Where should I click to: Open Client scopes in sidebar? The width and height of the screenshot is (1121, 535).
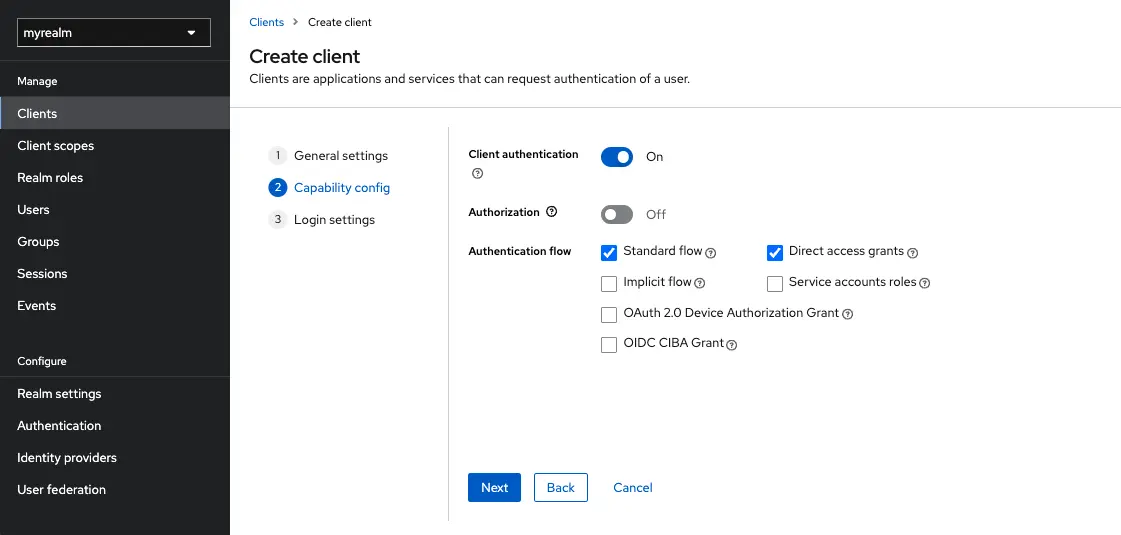point(114,146)
